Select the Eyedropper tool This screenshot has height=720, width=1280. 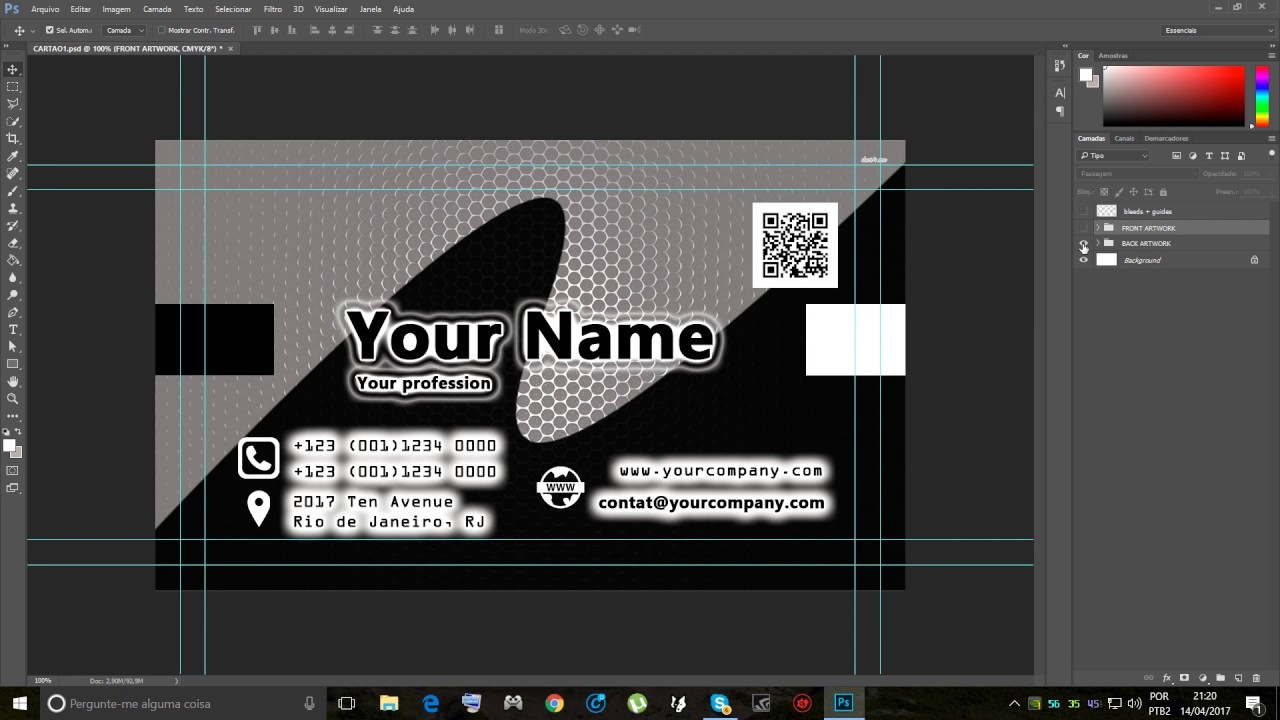pos(13,156)
